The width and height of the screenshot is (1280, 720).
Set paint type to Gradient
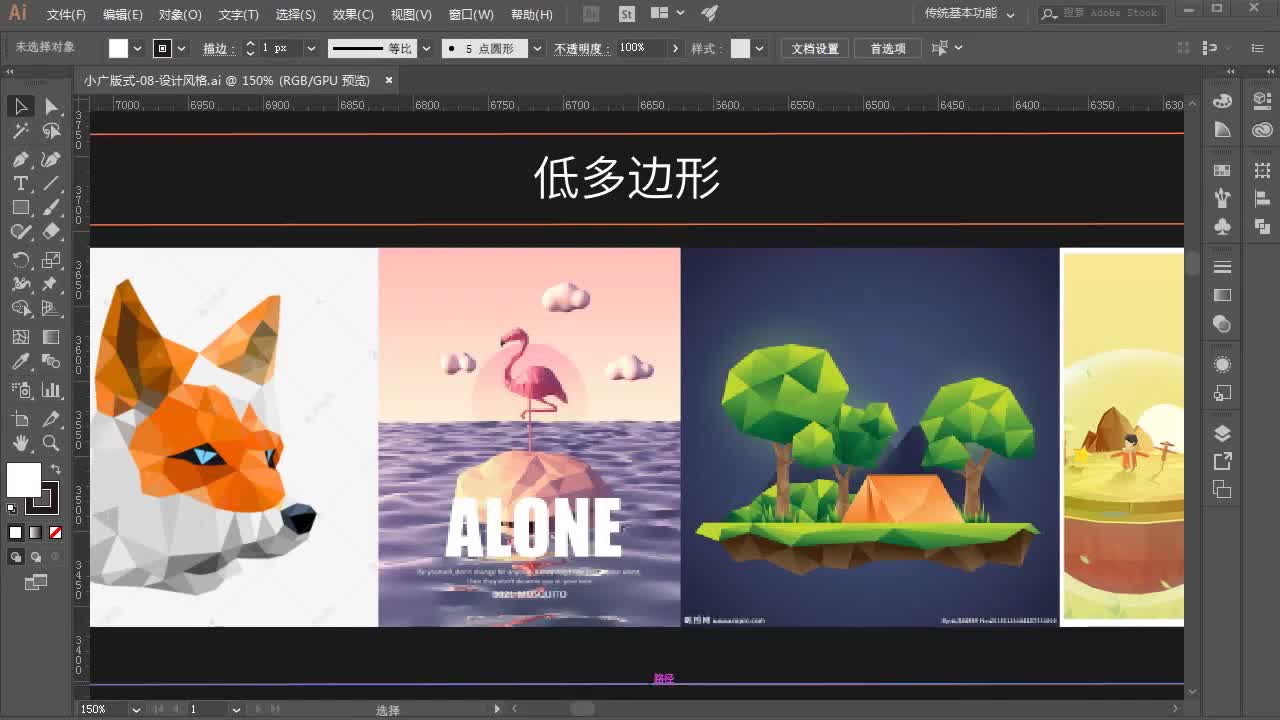pos(35,533)
